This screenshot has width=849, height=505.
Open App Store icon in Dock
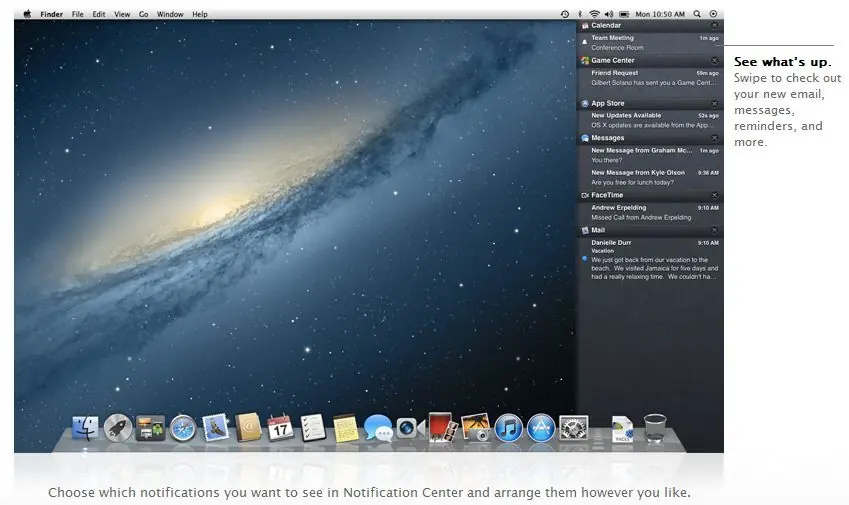click(x=541, y=428)
